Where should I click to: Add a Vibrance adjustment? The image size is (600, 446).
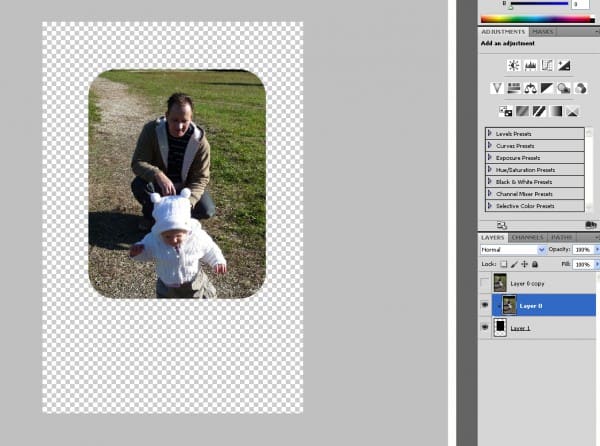tap(496, 88)
